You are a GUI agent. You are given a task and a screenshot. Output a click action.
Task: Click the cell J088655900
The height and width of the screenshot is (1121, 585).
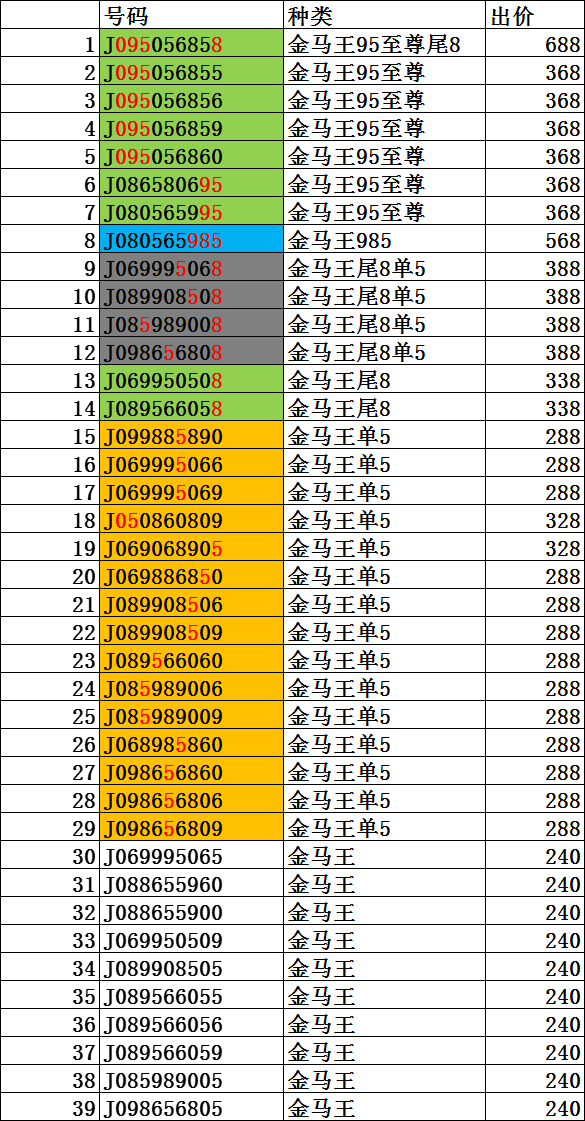pyautogui.click(x=191, y=913)
